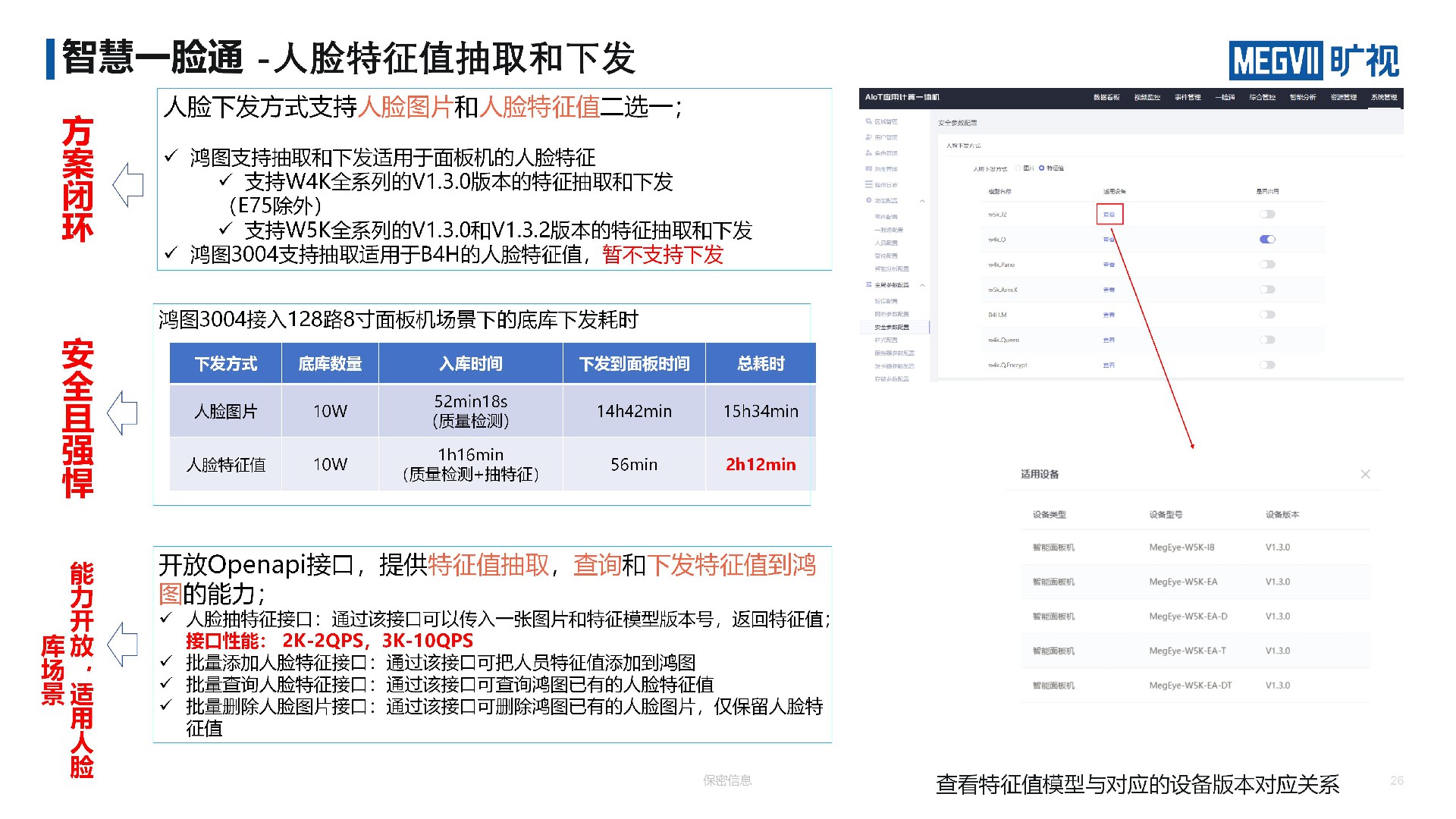Screen dimensions: 1456x819
Task: Open 短信配置 in the sidebar
Action: pyautogui.click(x=886, y=301)
